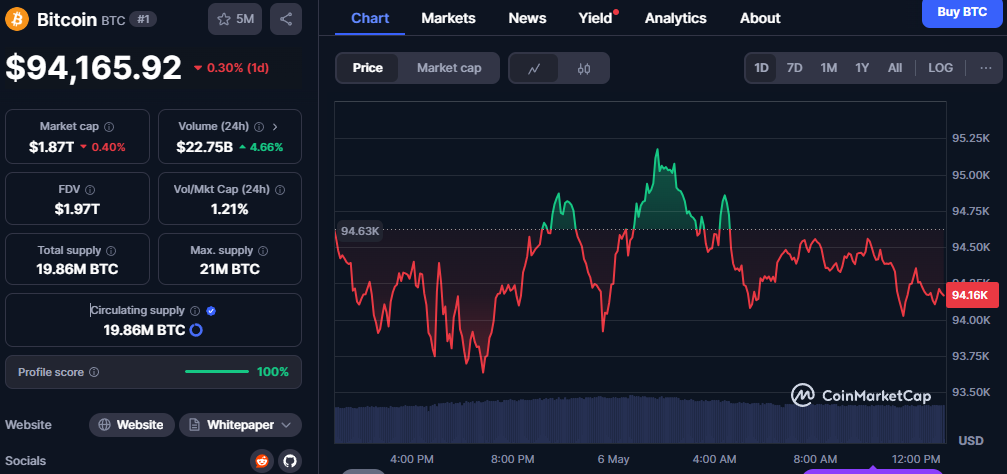Screen dimensions: 1007x474
Task: Click the globe icon on the Website button
Action: (x=104, y=425)
